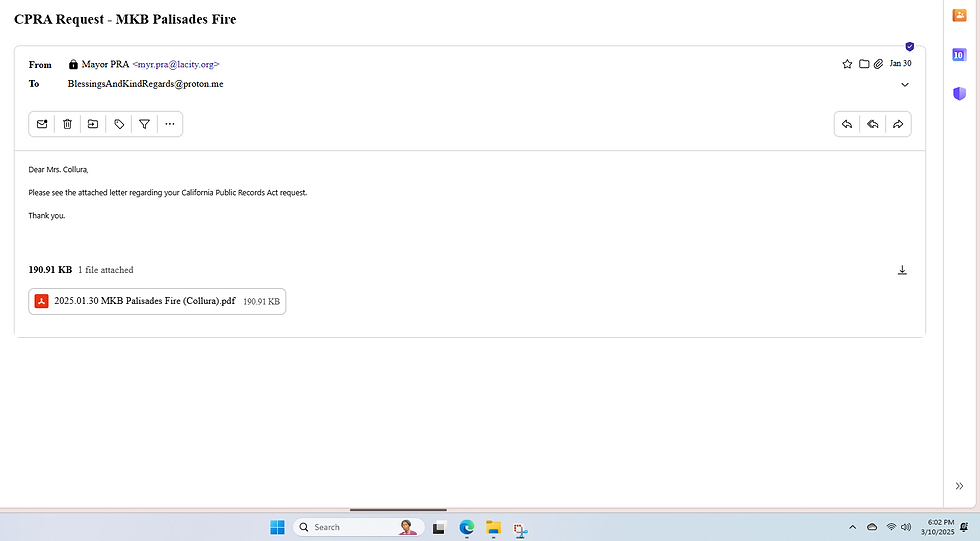Click sender address myr.pra@lacity.org

[176, 64]
